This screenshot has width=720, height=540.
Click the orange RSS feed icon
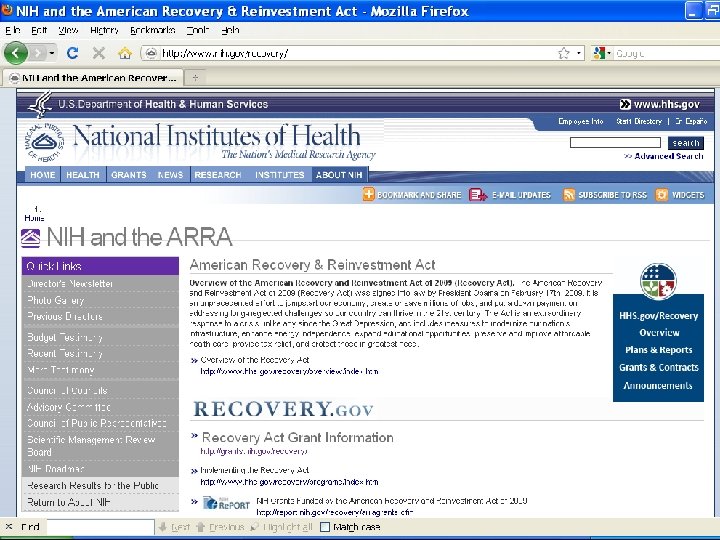(x=569, y=195)
